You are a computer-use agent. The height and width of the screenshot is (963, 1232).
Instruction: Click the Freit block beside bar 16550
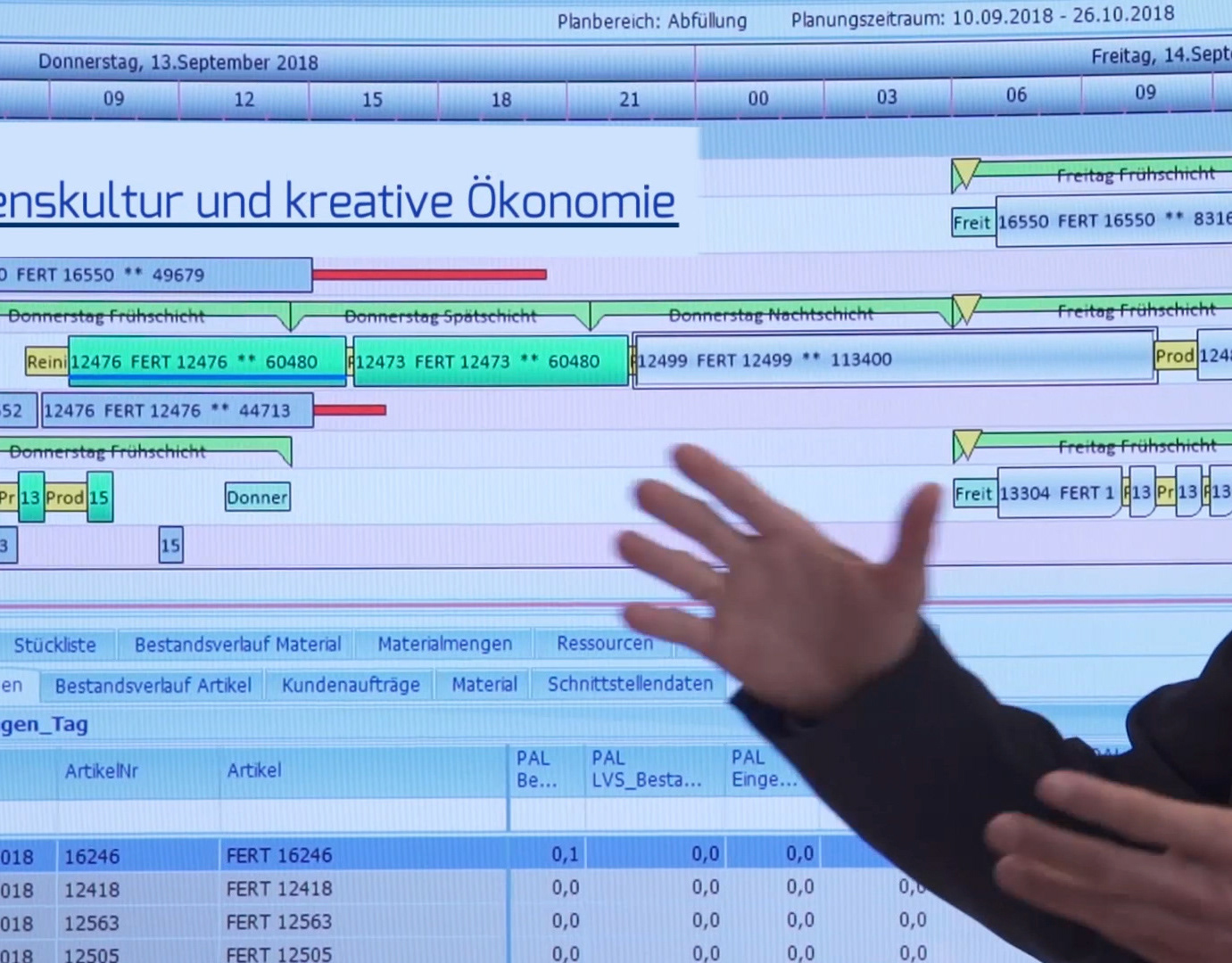(x=972, y=222)
